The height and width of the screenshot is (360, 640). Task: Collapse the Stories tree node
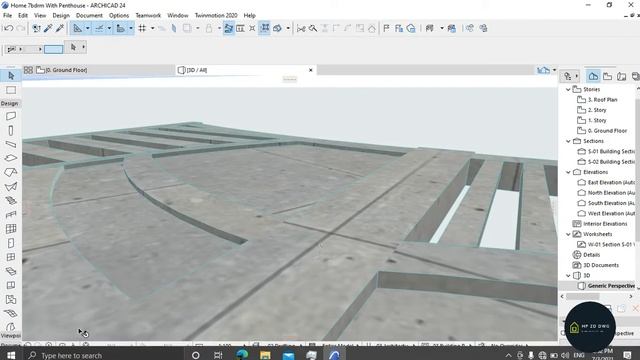click(568, 89)
